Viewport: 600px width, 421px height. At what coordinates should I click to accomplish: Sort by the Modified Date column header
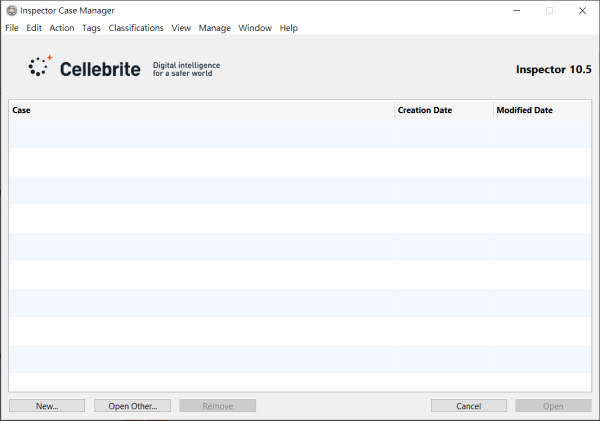[x=542, y=110]
